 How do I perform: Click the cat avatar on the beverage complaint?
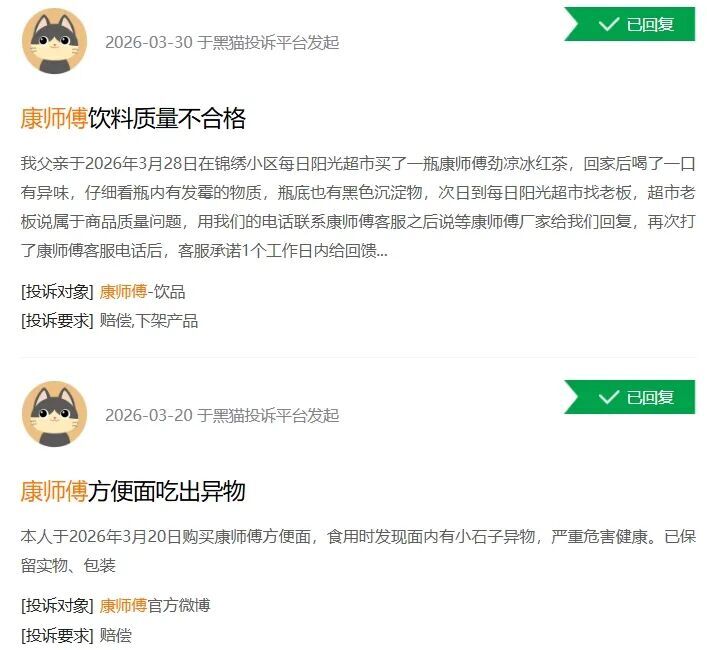coord(55,41)
